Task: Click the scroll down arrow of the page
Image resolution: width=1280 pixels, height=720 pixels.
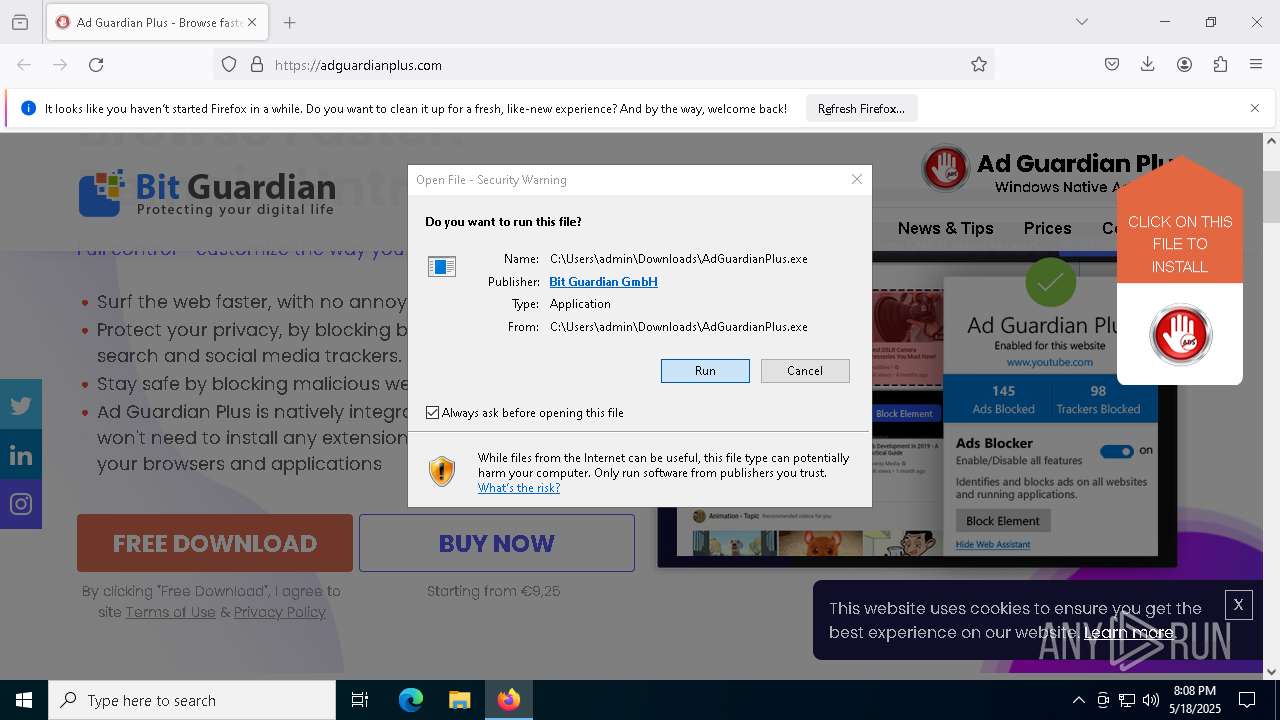Action: [x=1271, y=672]
